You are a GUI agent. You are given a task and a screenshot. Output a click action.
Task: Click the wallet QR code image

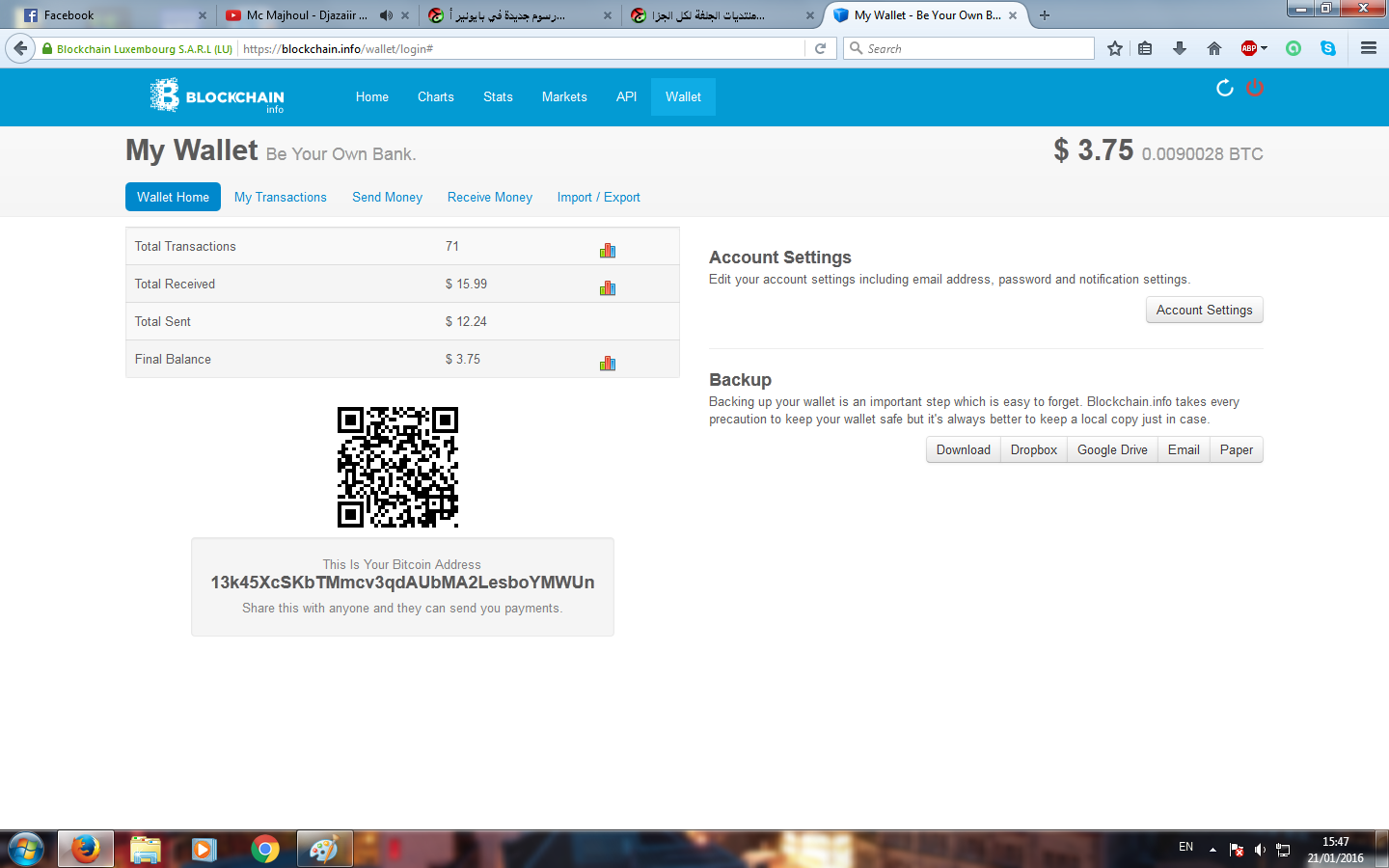point(397,467)
